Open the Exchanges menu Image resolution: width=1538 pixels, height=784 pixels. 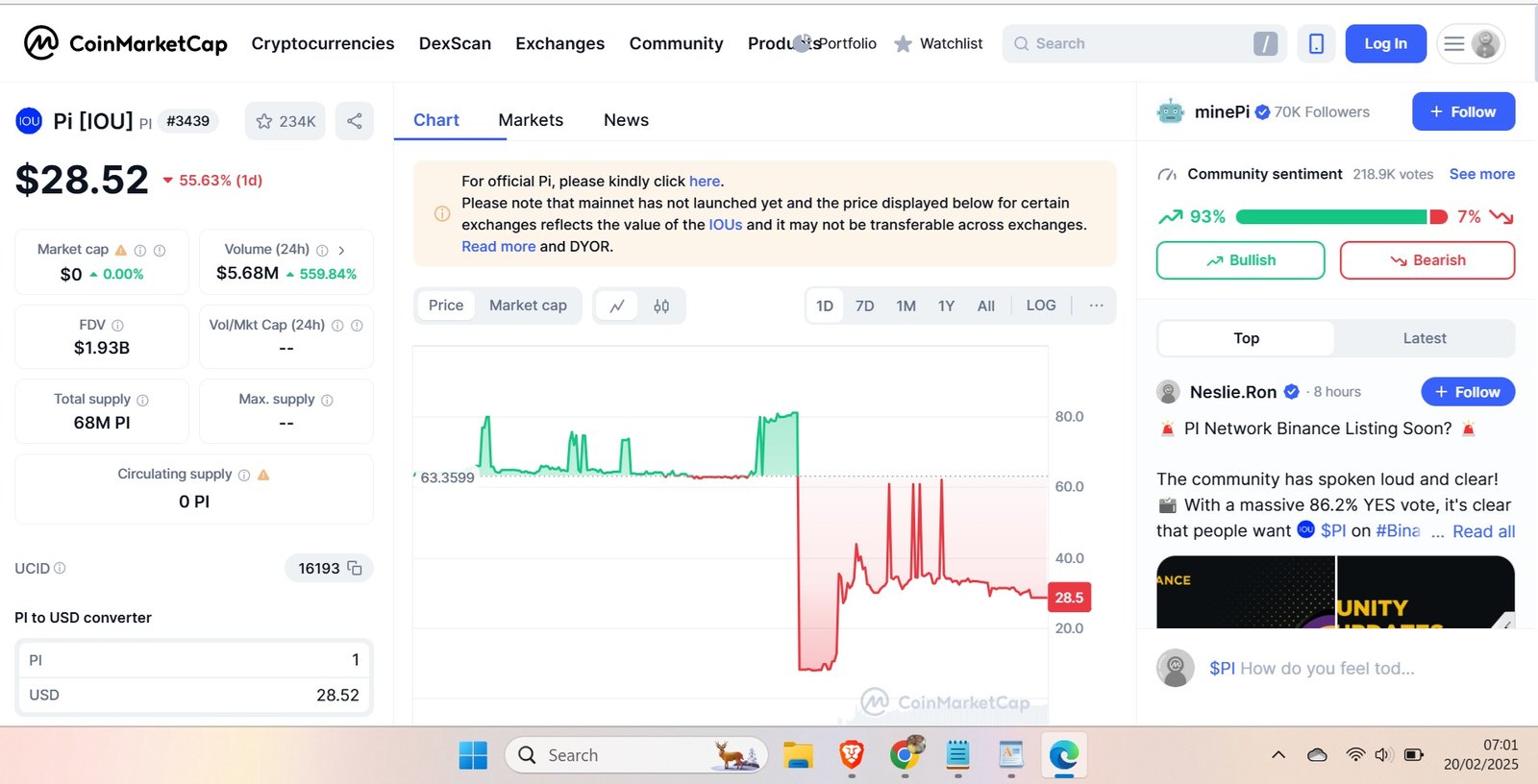coord(560,43)
